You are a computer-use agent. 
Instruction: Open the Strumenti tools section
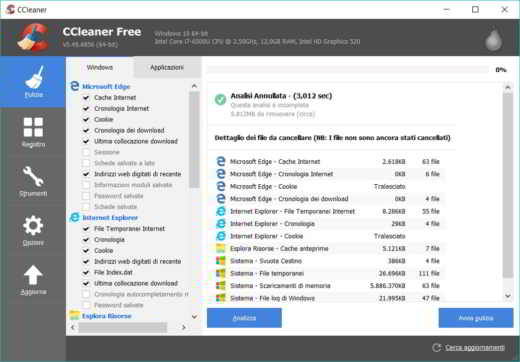(x=33, y=182)
